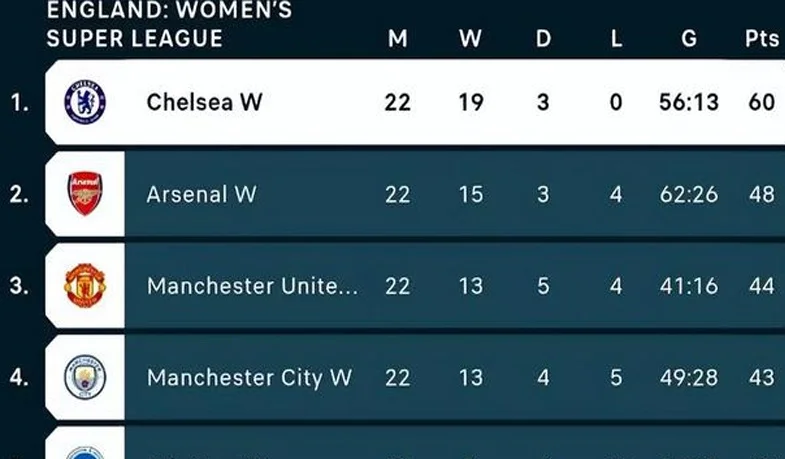The width and height of the screenshot is (785, 459).
Task: Click the L losses column header
Action: click(x=616, y=39)
